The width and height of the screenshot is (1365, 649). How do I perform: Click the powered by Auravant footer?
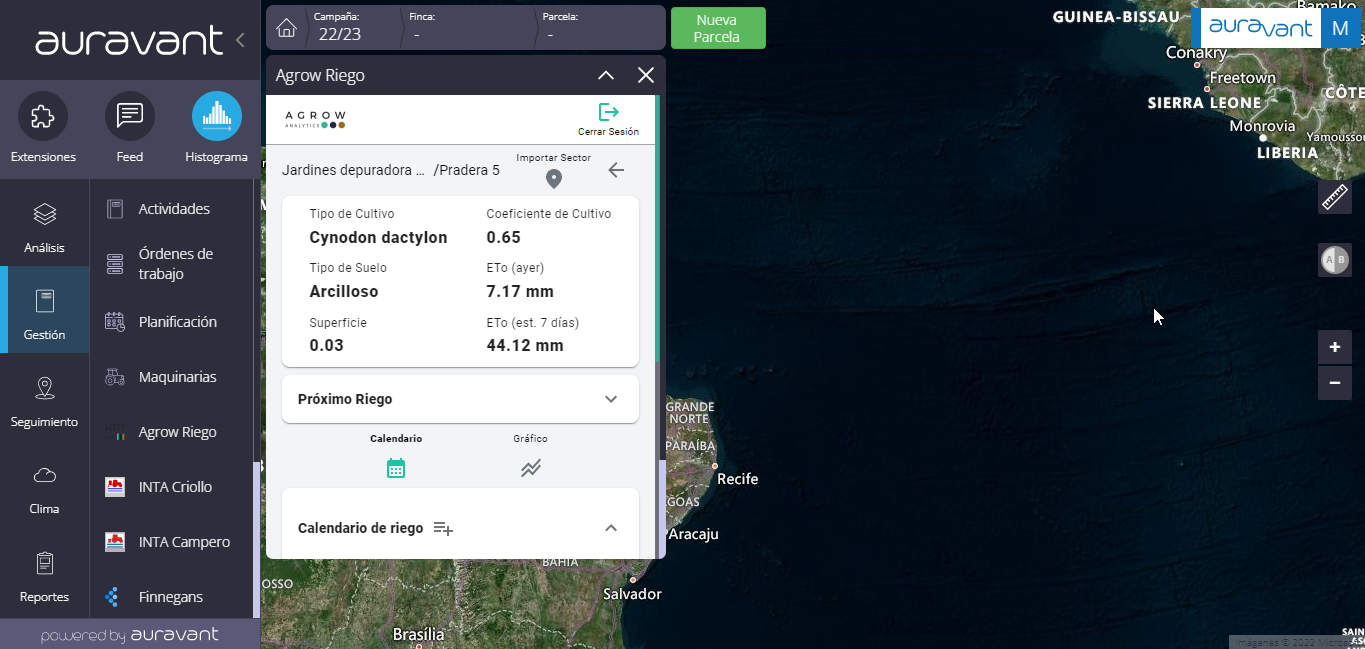tap(130, 635)
